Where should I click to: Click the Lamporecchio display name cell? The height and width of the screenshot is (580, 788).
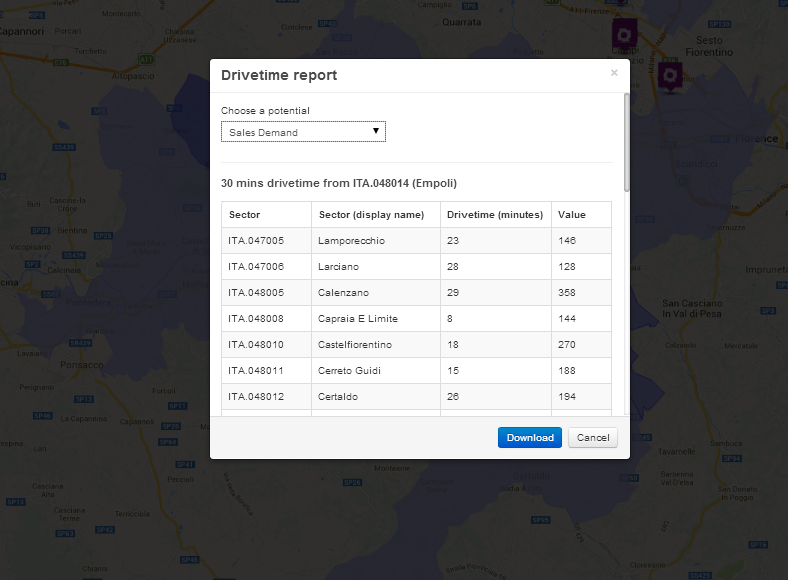click(x=376, y=241)
